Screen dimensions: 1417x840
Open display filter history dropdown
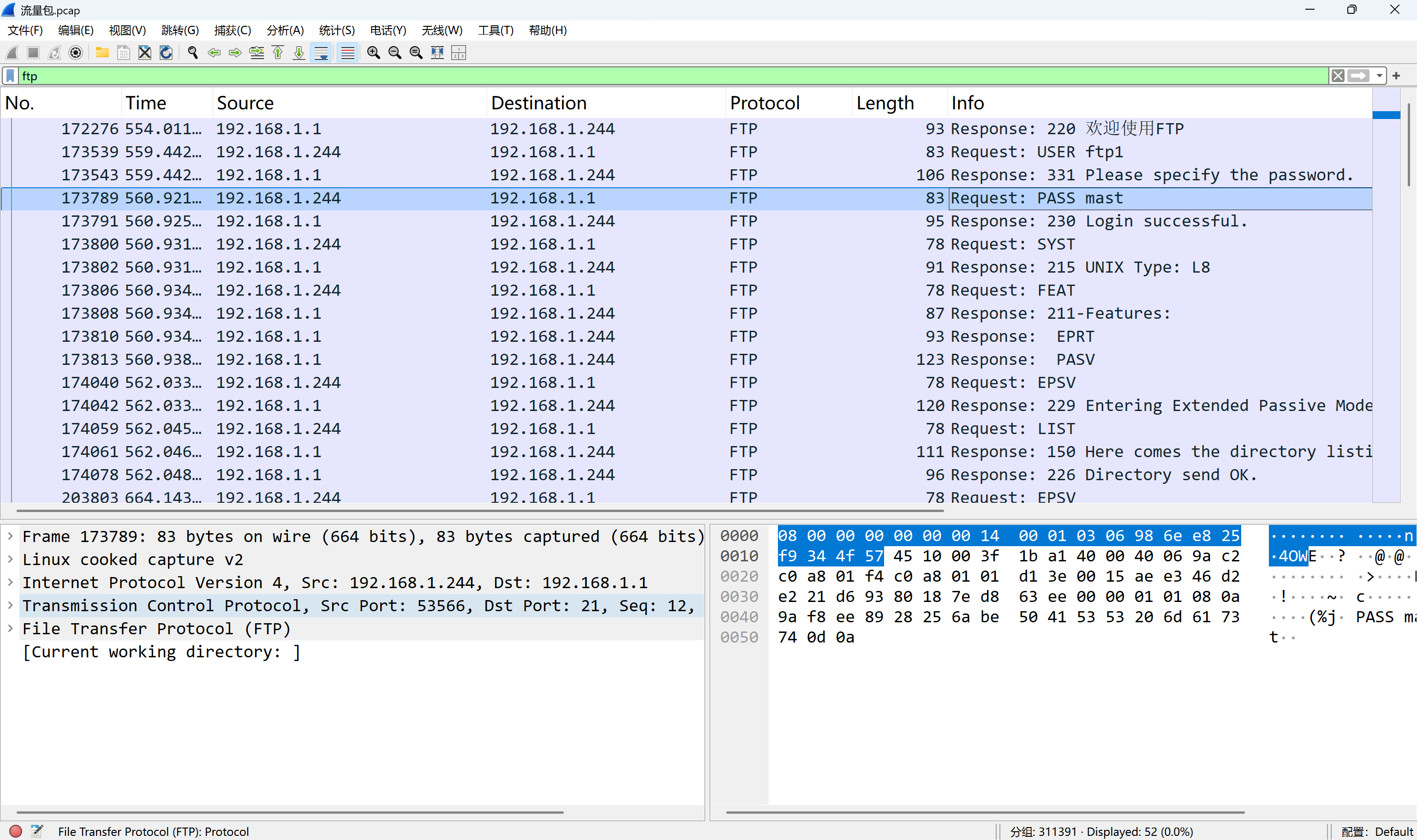[1379, 76]
